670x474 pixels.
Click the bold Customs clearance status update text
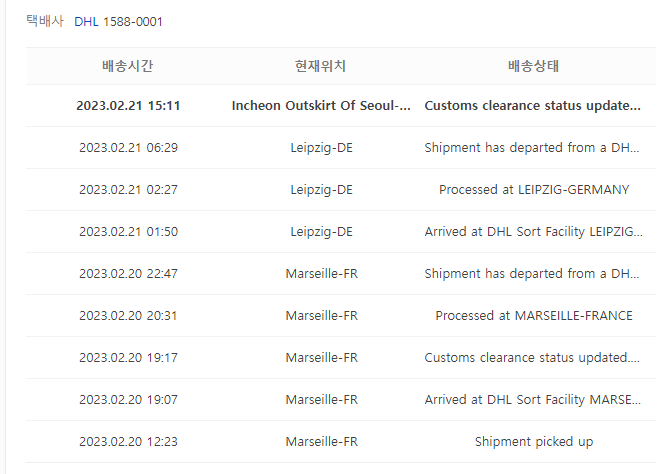[532, 106]
